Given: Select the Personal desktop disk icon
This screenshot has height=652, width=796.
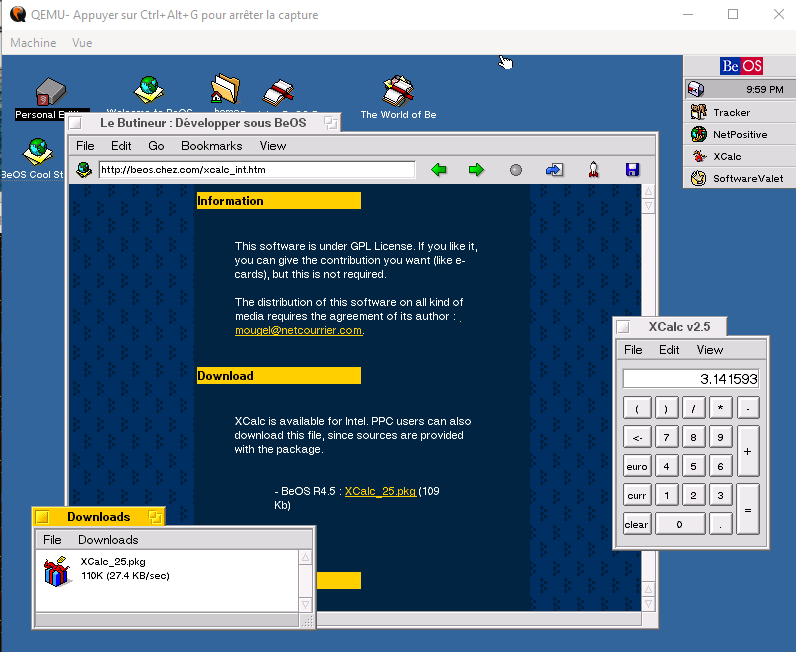Looking at the screenshot, I should tap(51, 92).
